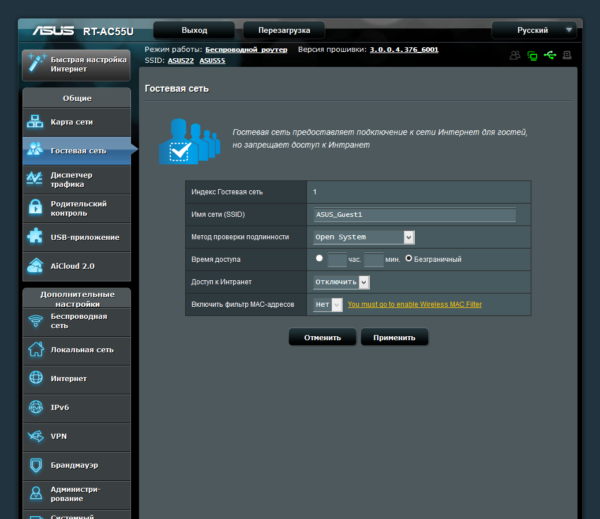Open Интернет menu label
This screenshot has height=519, width=600.
click(x=68, y=379)
